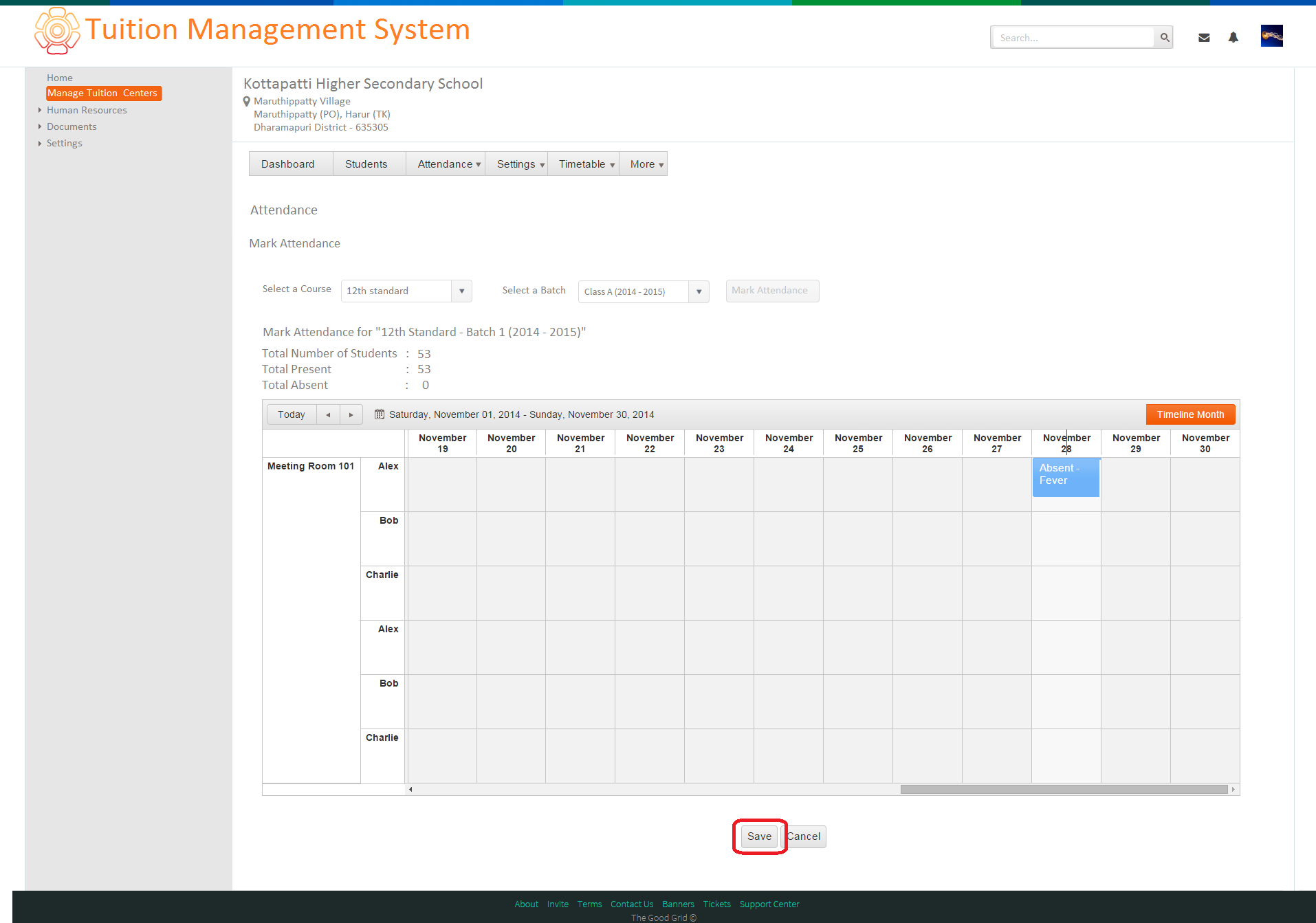Click the About footer link
The image size is (1316, 923).
tap(526, 904)
